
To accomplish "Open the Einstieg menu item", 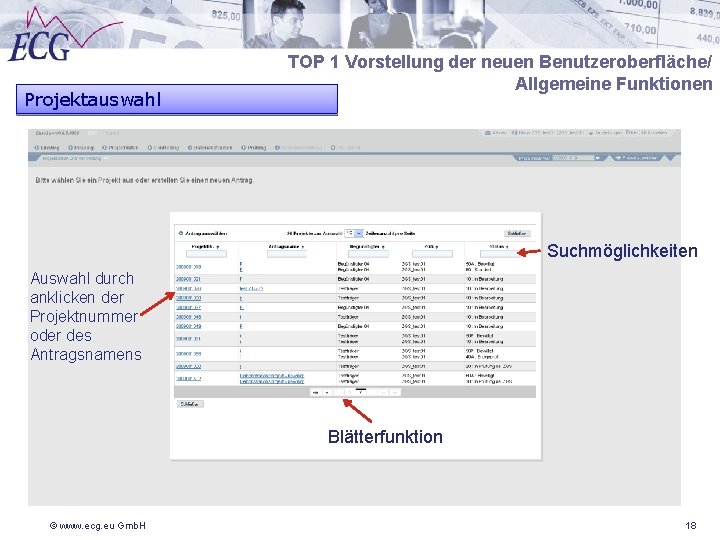I will (47, 148).
